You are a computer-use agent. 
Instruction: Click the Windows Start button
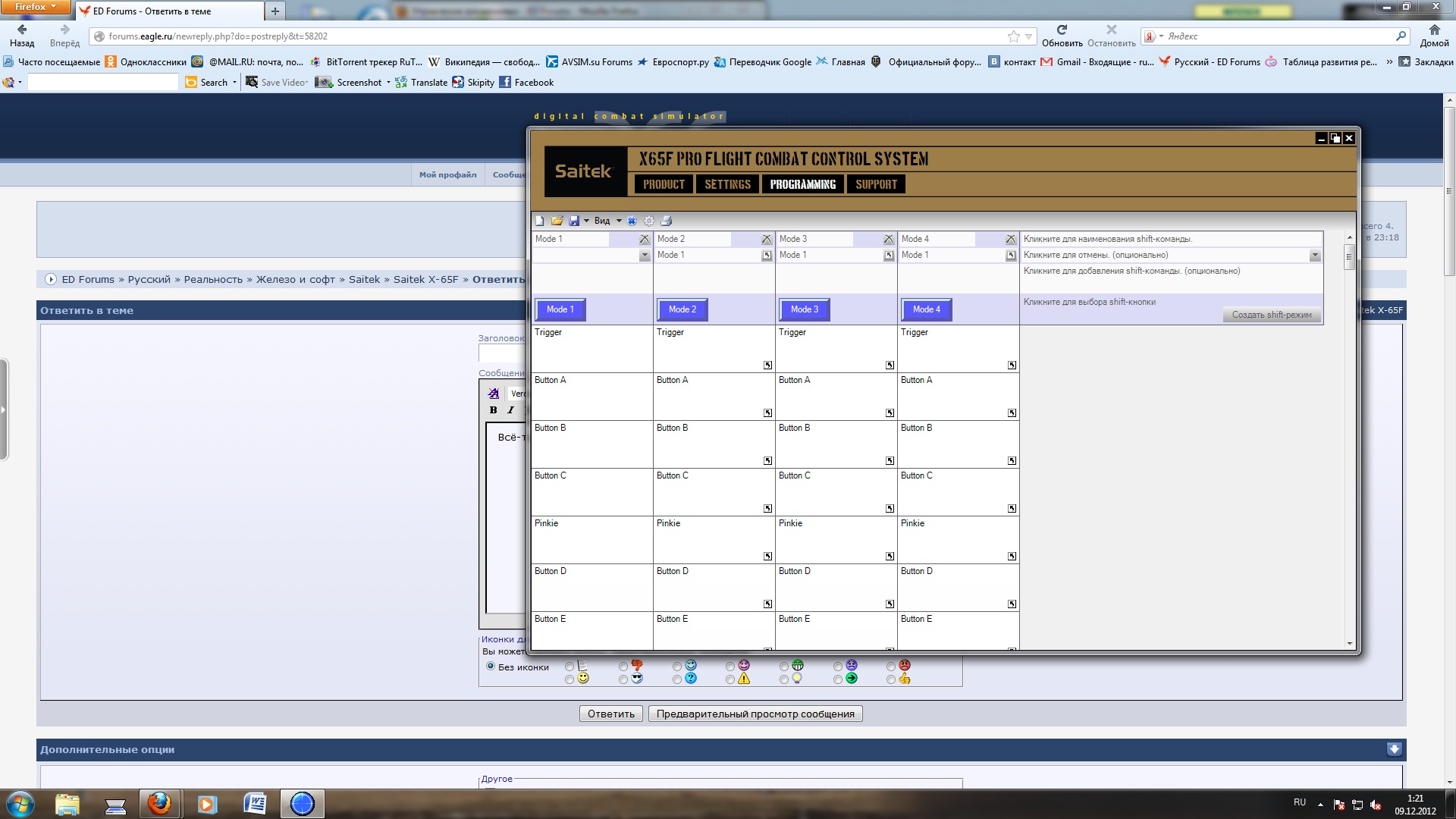(20, 804)
